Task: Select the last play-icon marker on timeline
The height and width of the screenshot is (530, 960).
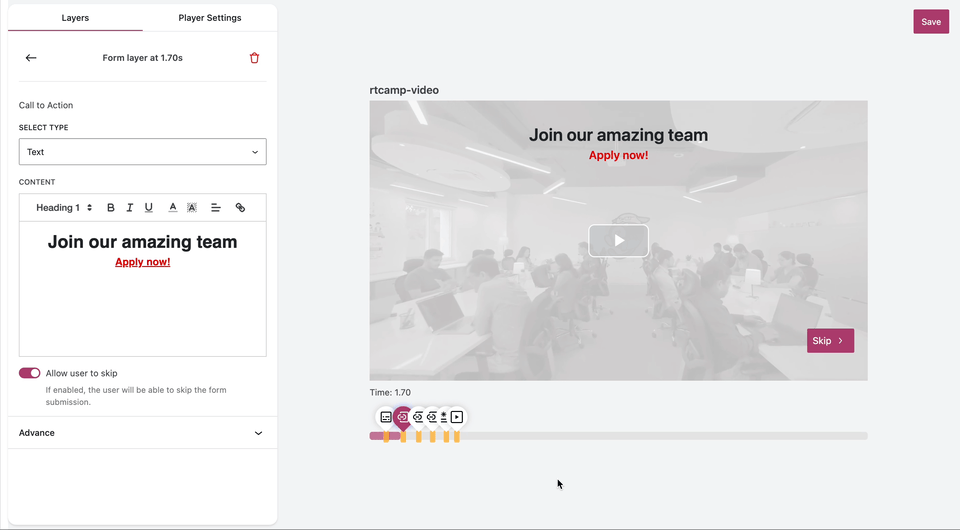Action: coord(457,417)
